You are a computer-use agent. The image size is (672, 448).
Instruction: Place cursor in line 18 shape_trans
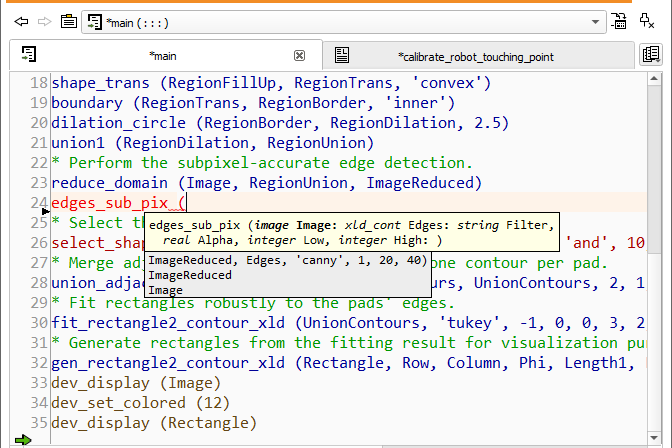[x=271, y=83]
